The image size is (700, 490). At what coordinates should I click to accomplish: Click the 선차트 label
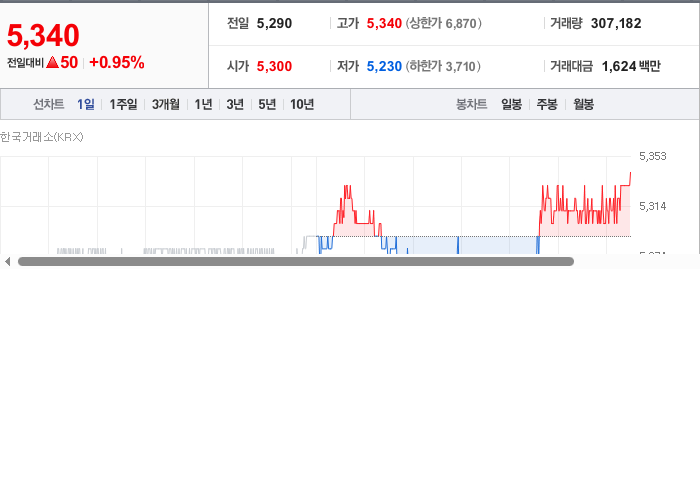tap(49, 104)
